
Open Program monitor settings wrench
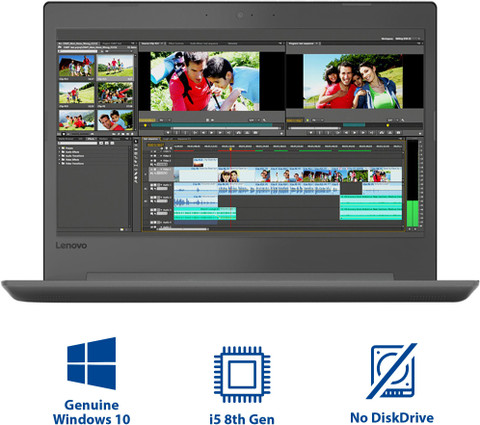pyautogui.click(x=402, y=120)
